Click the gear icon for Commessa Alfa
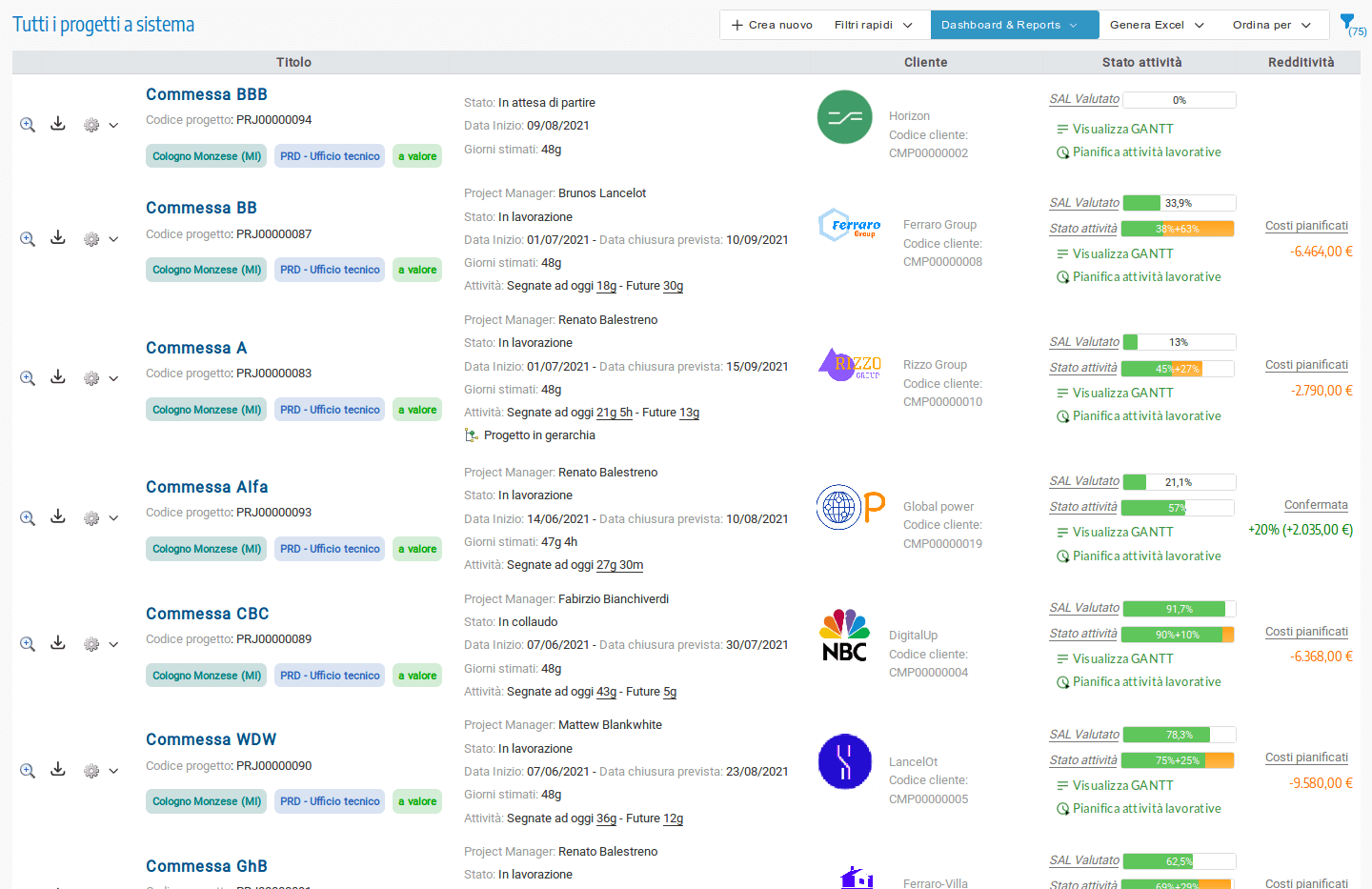Screen dimensions: 1372x889 91,518
